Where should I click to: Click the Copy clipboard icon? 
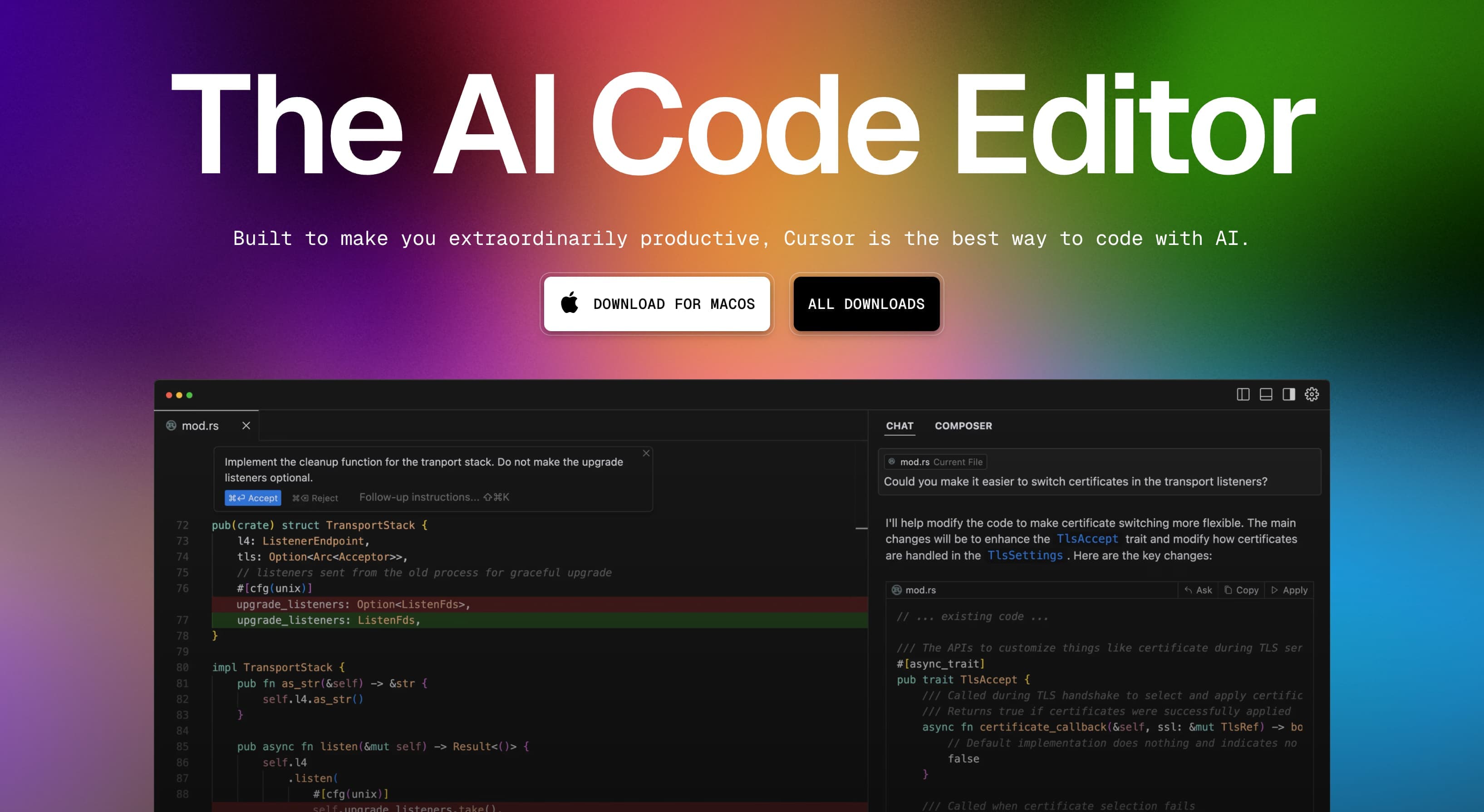1228,590
